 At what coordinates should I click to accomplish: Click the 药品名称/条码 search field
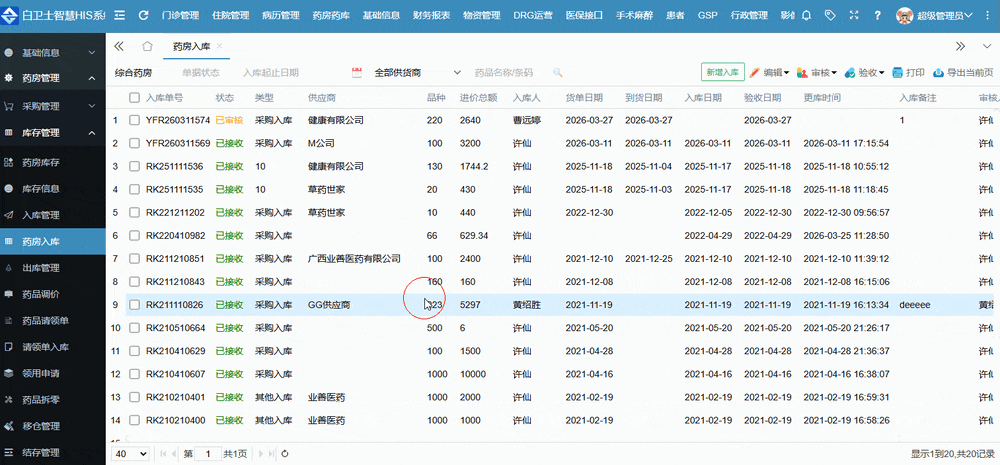[x=505, y=73]
